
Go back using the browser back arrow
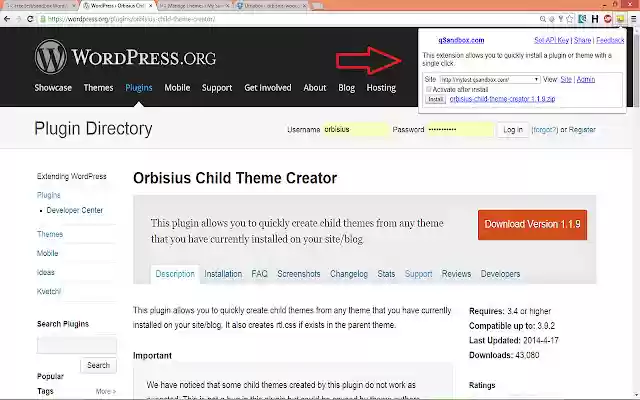[7, 19]
